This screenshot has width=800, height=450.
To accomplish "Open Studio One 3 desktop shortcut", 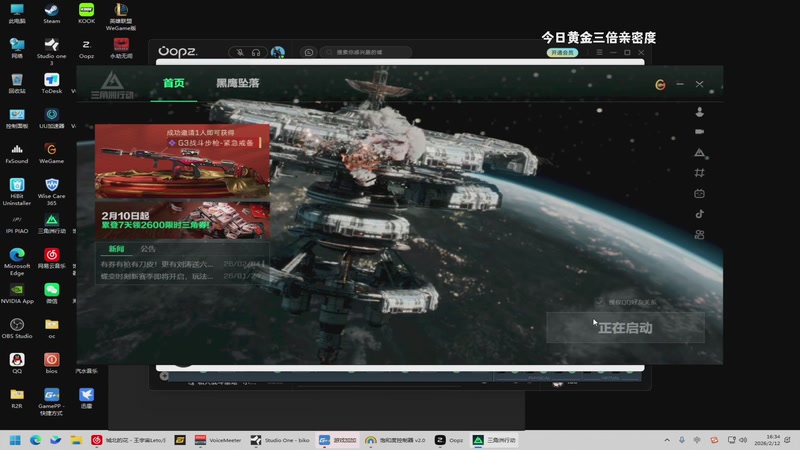I will click(x=52, y=52).
